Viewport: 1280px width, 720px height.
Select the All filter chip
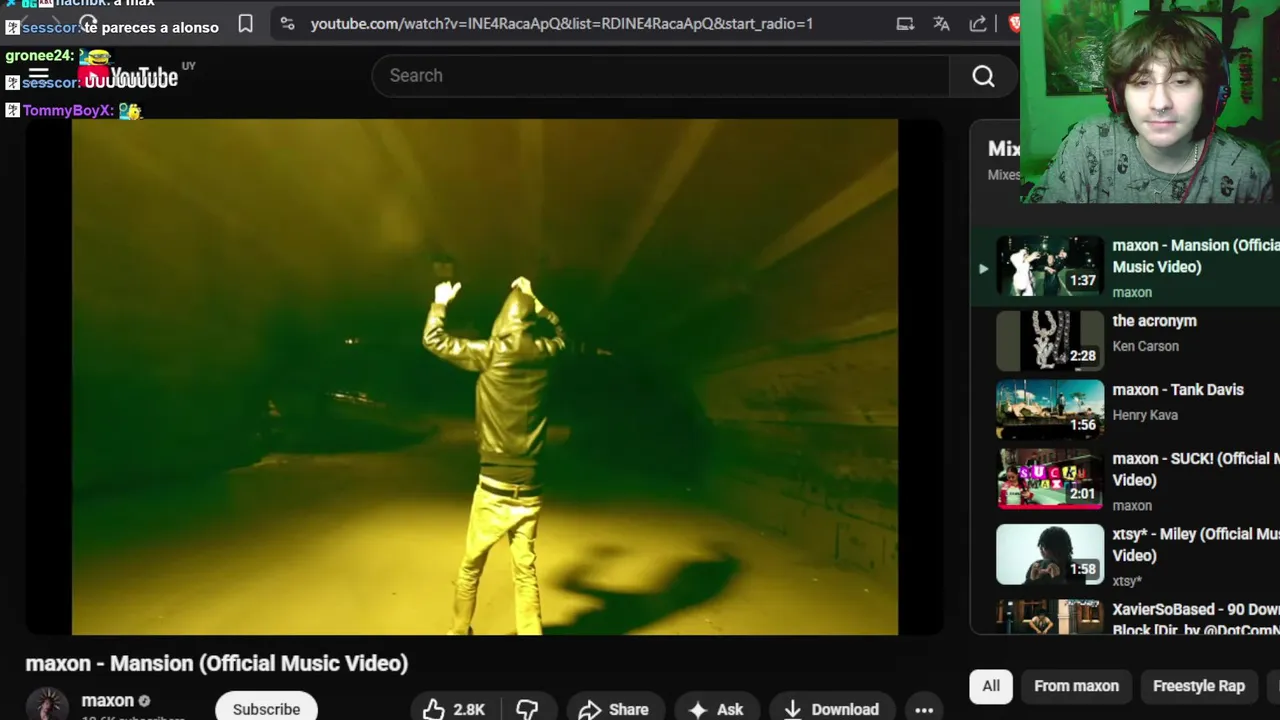click(x=991, y=686)
